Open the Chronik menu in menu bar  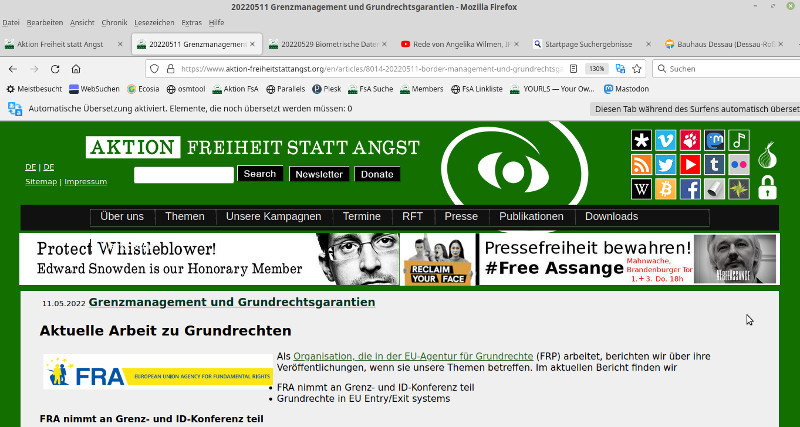pos(114,22)
